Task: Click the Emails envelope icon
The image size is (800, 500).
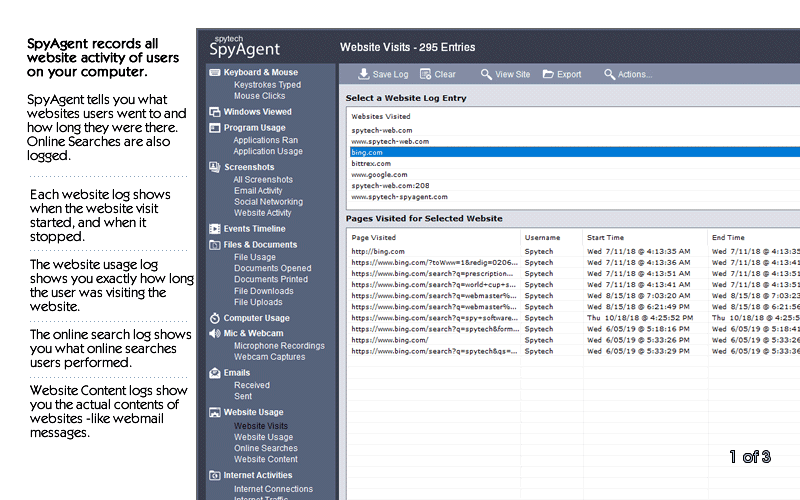Action: coord(215,373)
